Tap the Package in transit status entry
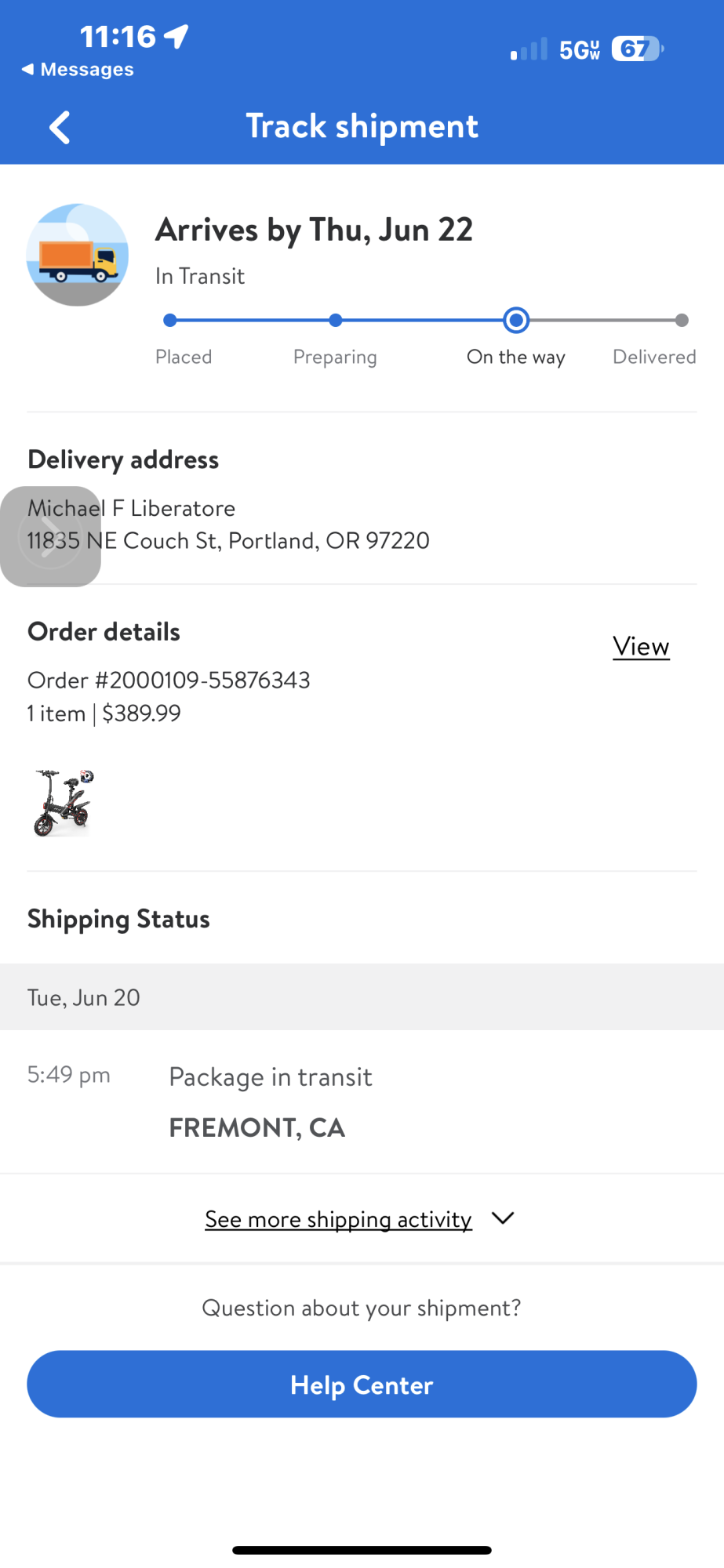 (x=271, y=1077)
